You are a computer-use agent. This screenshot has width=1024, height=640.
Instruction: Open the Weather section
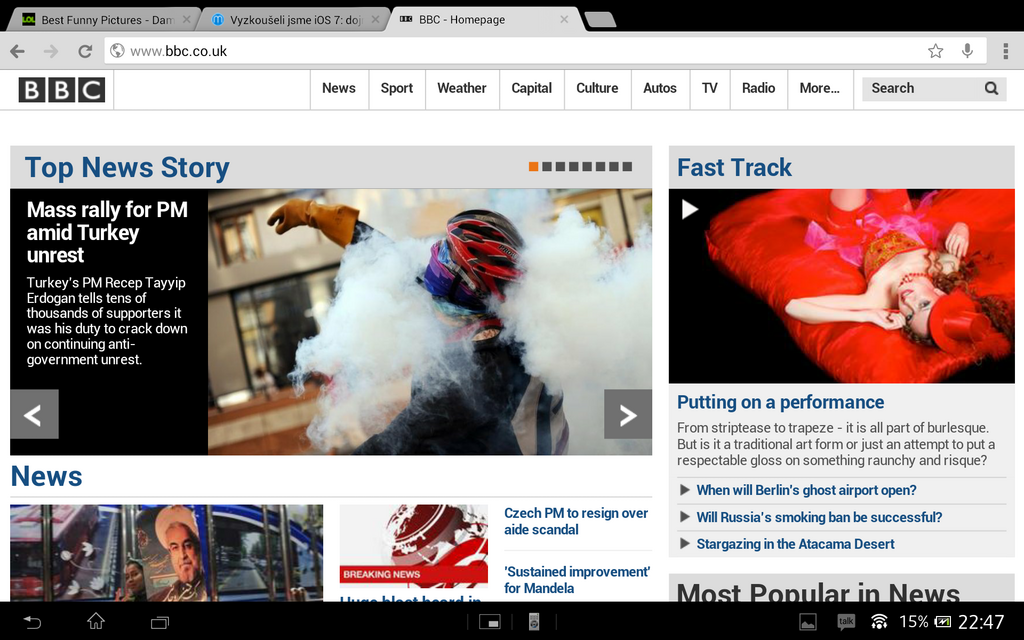(x=461, y=88)
